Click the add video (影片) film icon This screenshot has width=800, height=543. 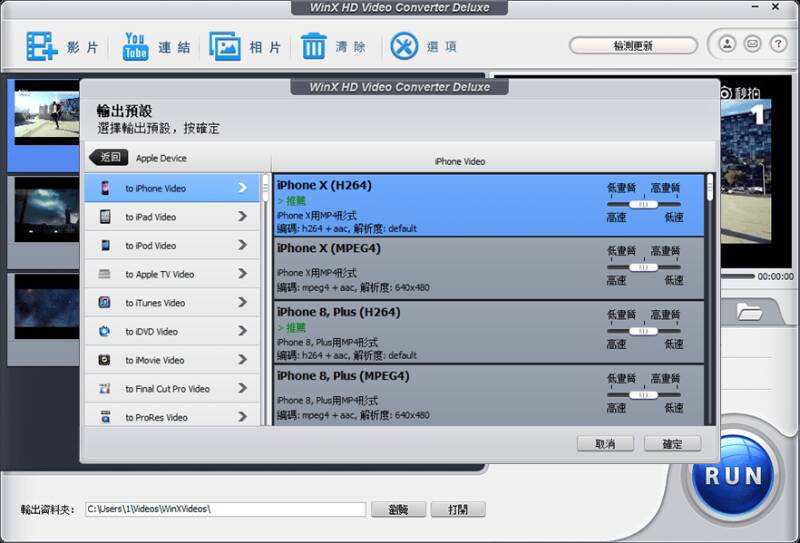[41, 46]
